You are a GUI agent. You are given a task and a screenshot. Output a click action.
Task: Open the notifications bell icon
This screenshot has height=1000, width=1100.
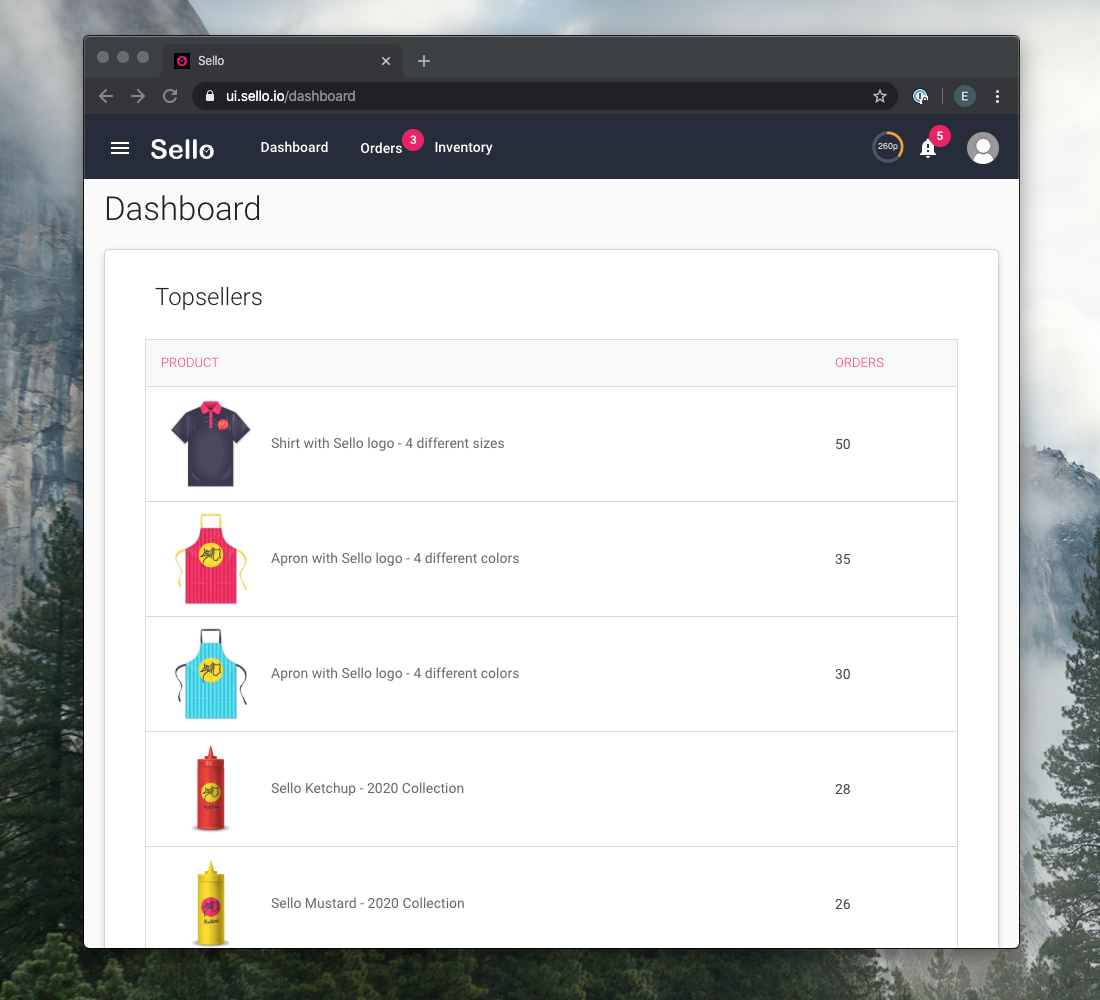pos(927,148)
